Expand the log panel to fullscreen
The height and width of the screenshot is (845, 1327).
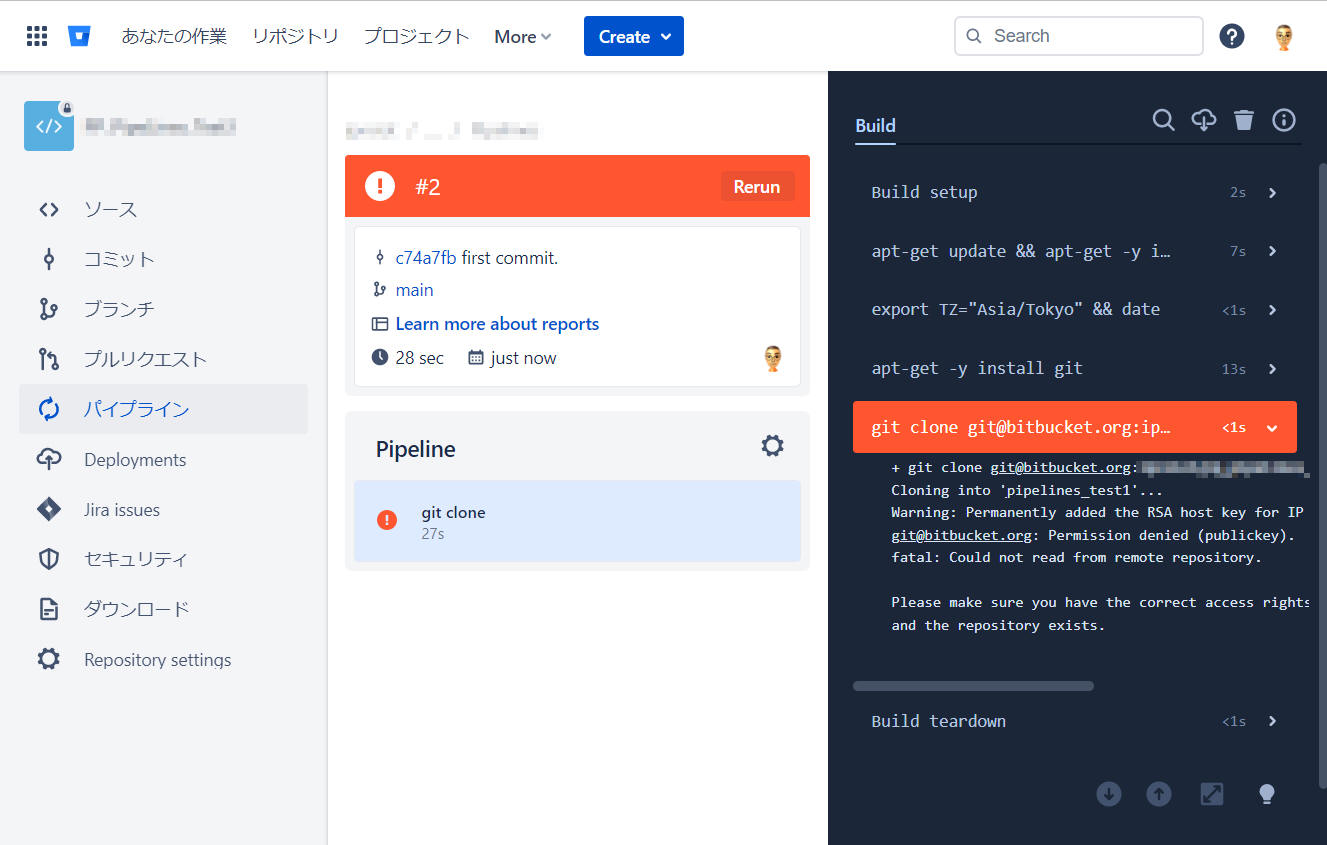point(1212,794)
